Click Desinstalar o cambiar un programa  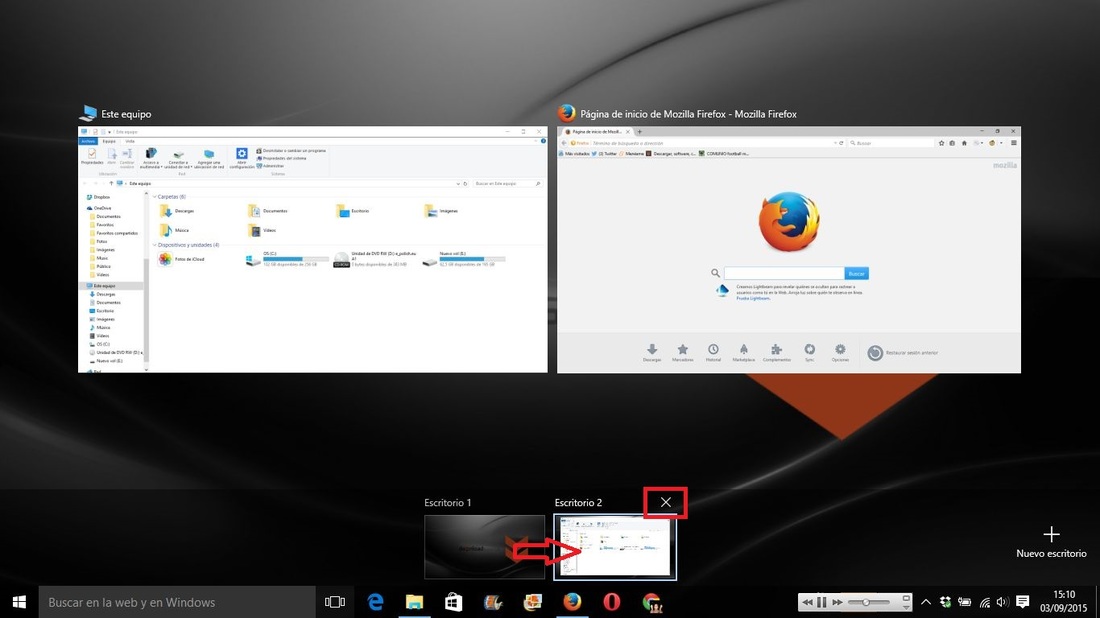[x=291, y=151]
